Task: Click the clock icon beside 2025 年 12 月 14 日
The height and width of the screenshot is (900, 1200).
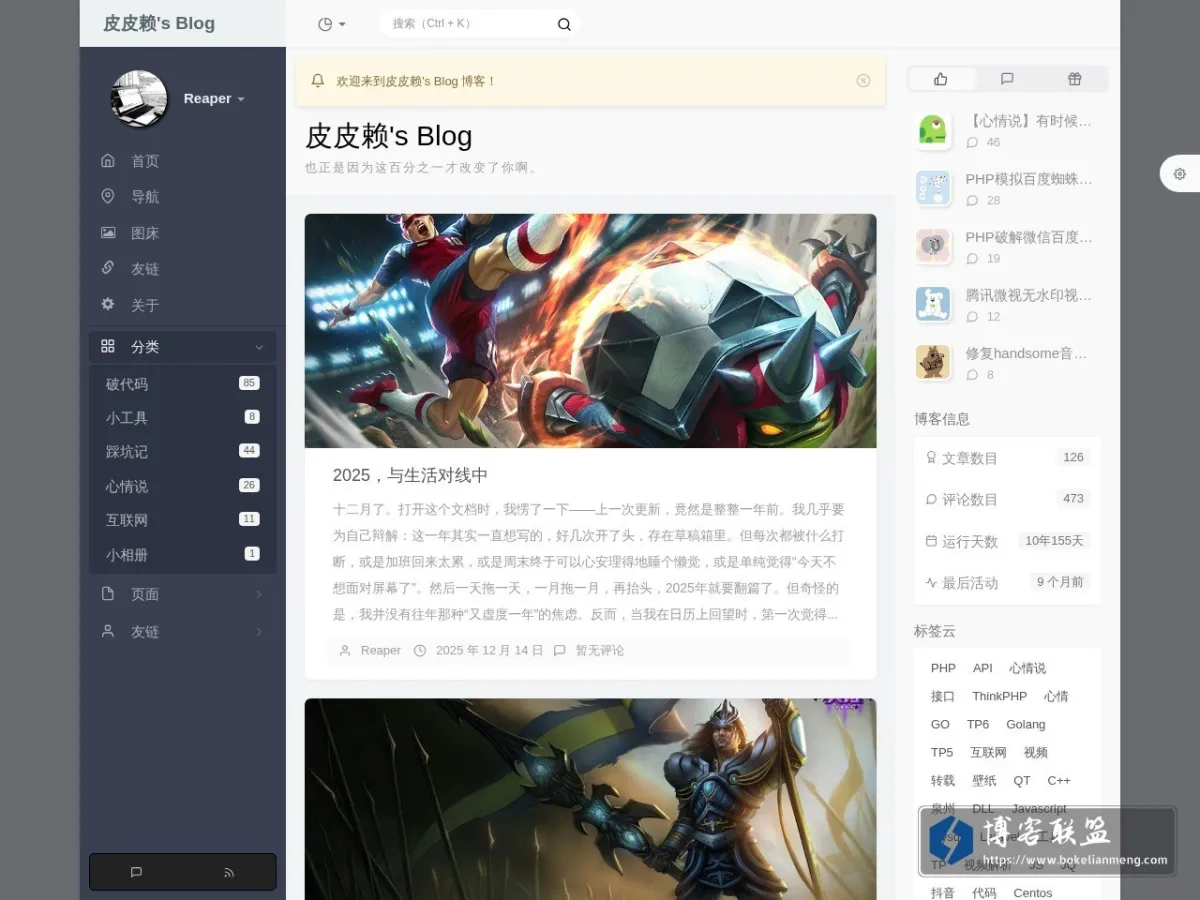Action: [420, 650]
